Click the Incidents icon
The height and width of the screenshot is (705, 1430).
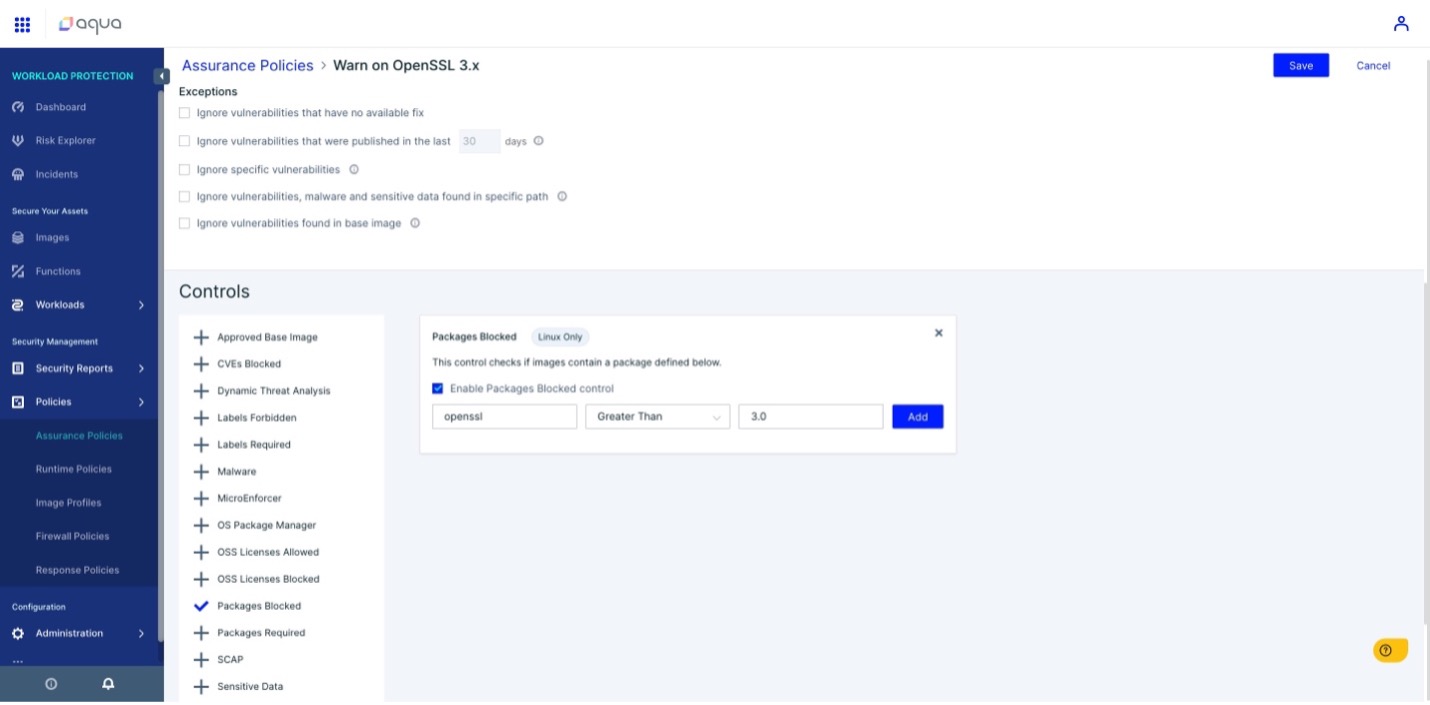click(x=18, y=174)
